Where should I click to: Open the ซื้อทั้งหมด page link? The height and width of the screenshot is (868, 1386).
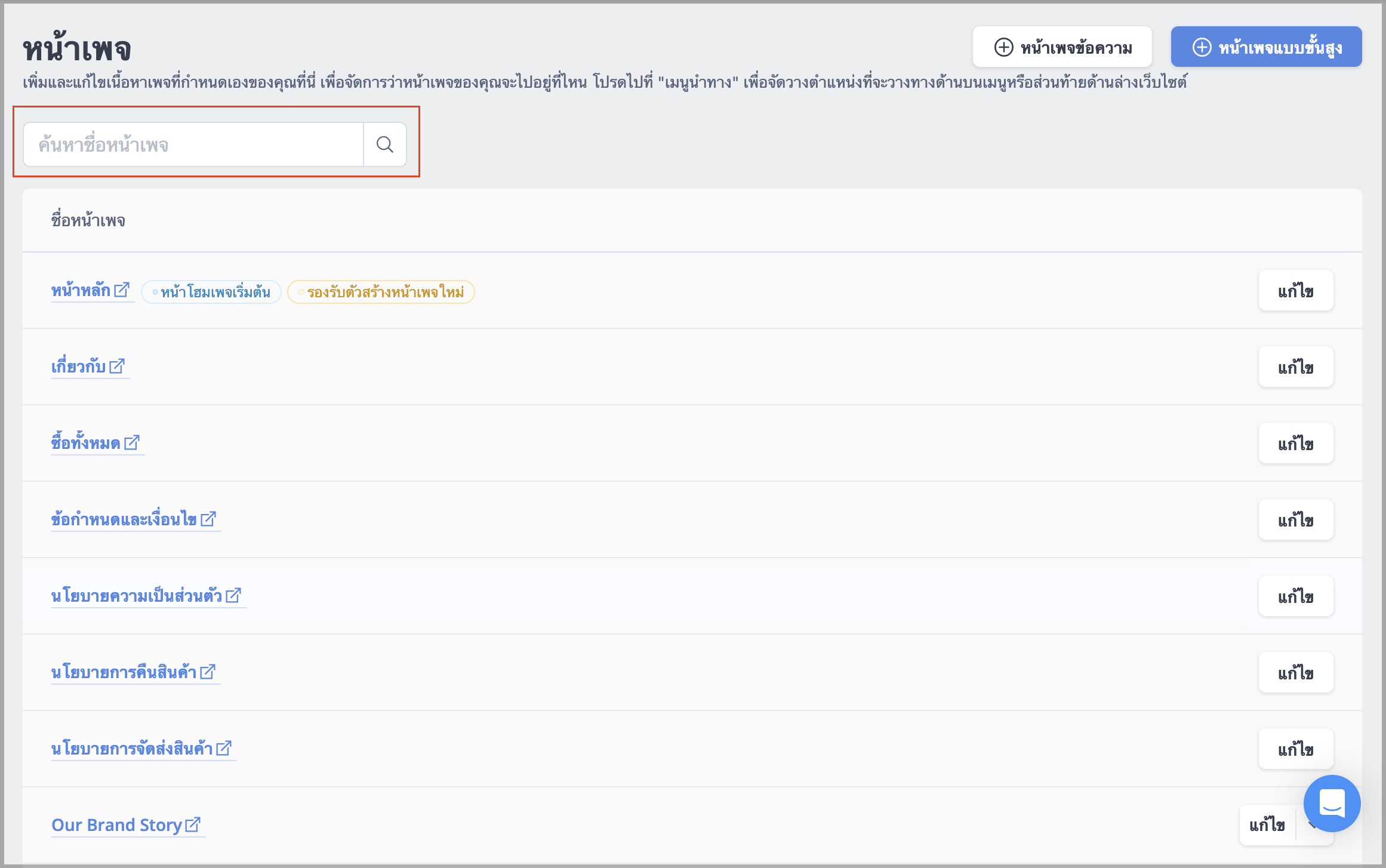86,443
